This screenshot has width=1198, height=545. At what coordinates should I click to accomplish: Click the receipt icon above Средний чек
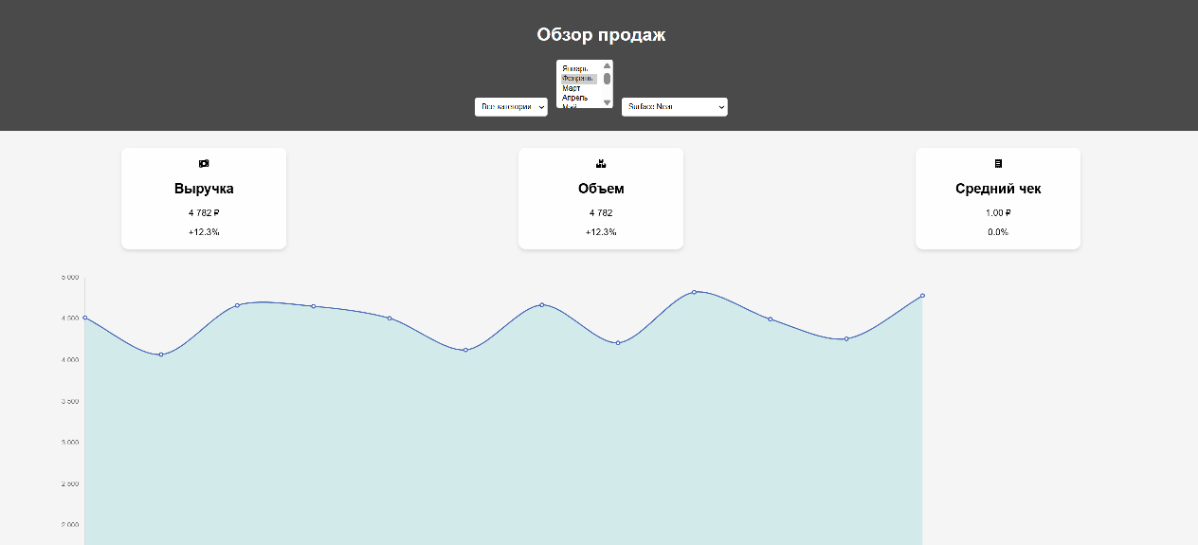[x=998, y=163]
